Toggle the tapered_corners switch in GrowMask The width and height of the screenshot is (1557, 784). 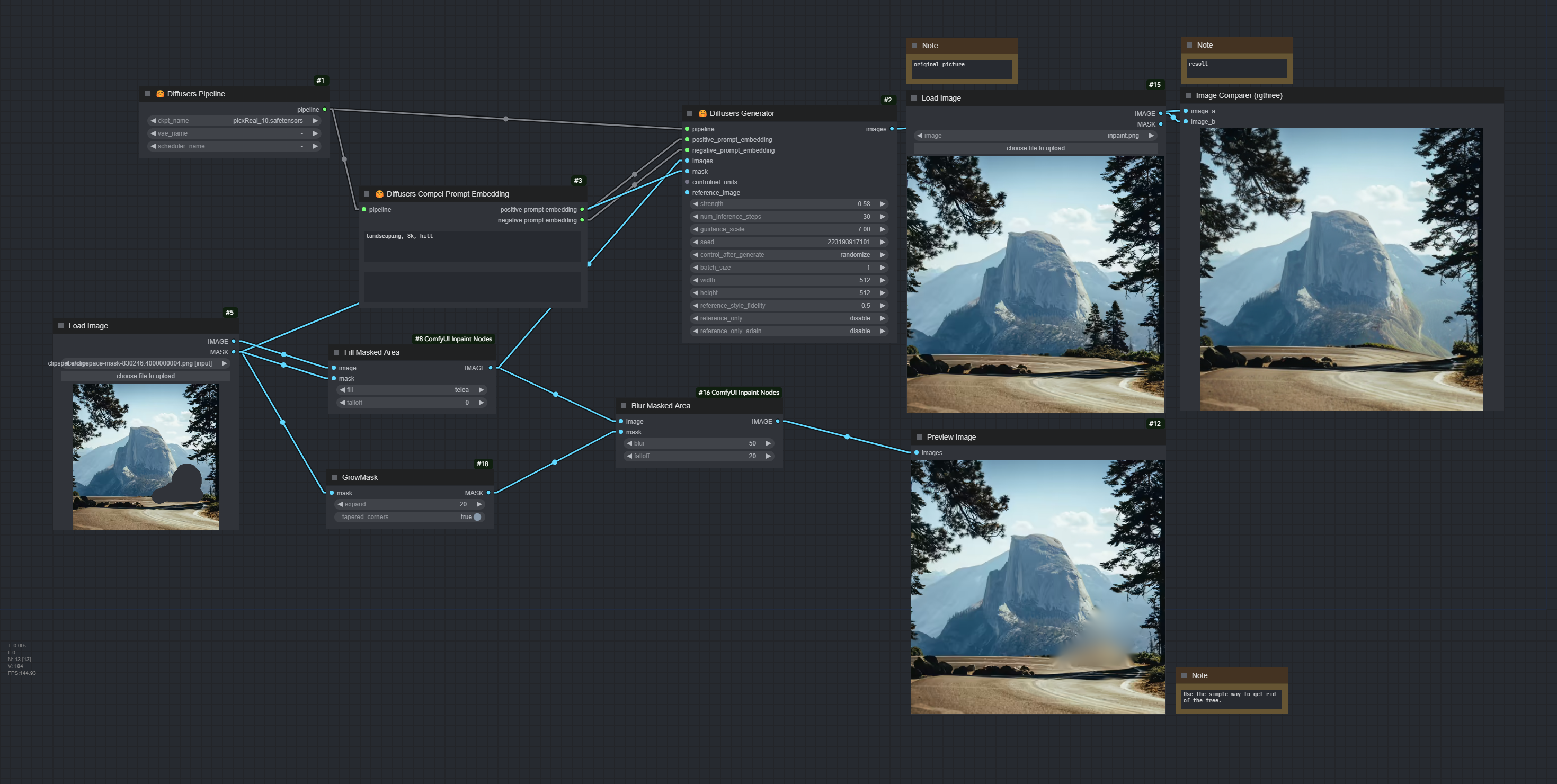tap(477, 517)
